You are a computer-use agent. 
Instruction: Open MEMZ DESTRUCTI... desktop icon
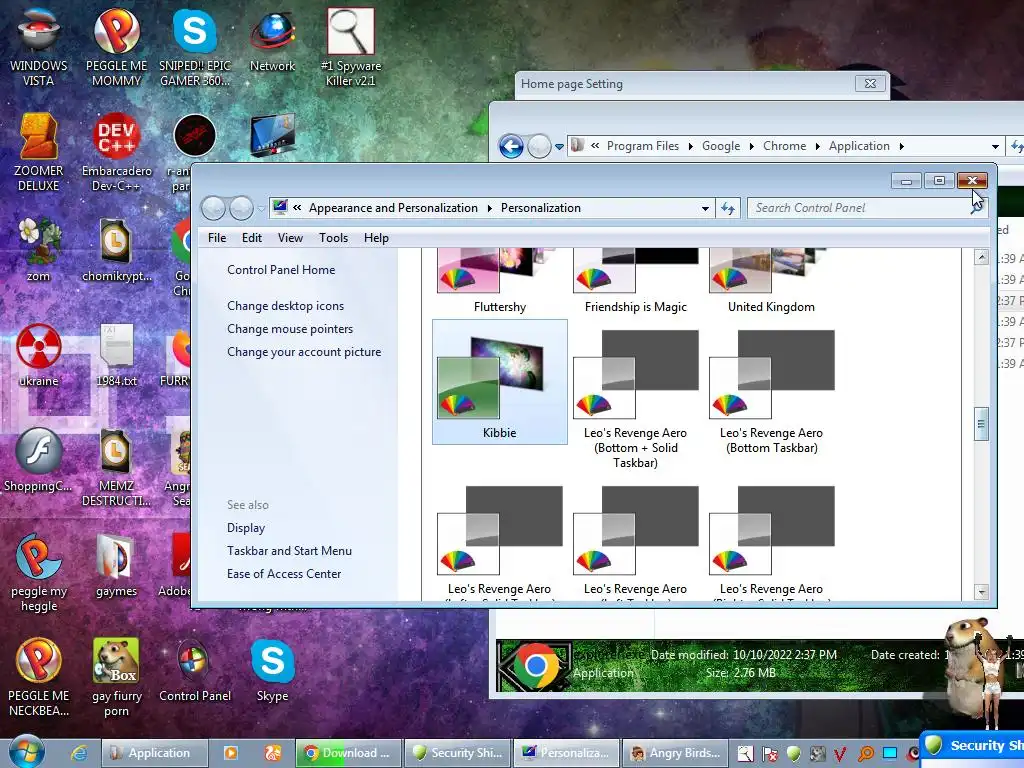(116, 466)
